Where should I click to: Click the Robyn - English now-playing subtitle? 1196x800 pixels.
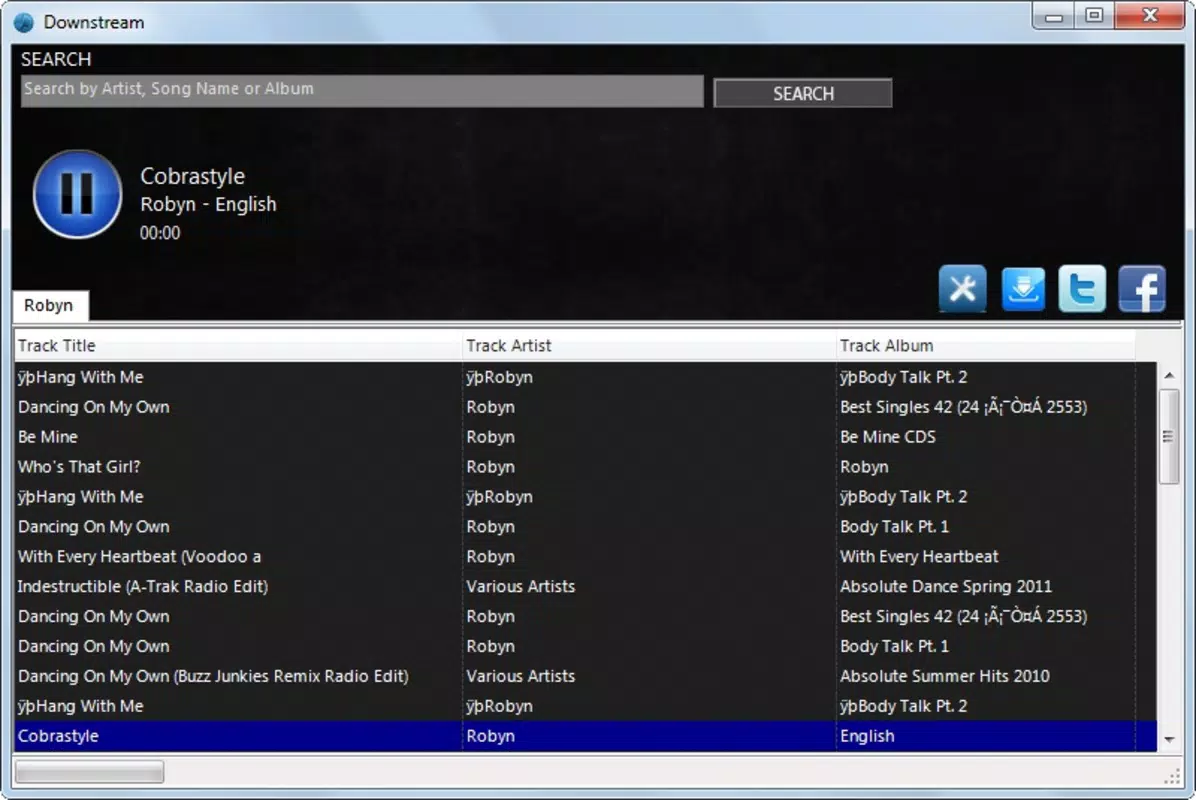tap(208, 204)
